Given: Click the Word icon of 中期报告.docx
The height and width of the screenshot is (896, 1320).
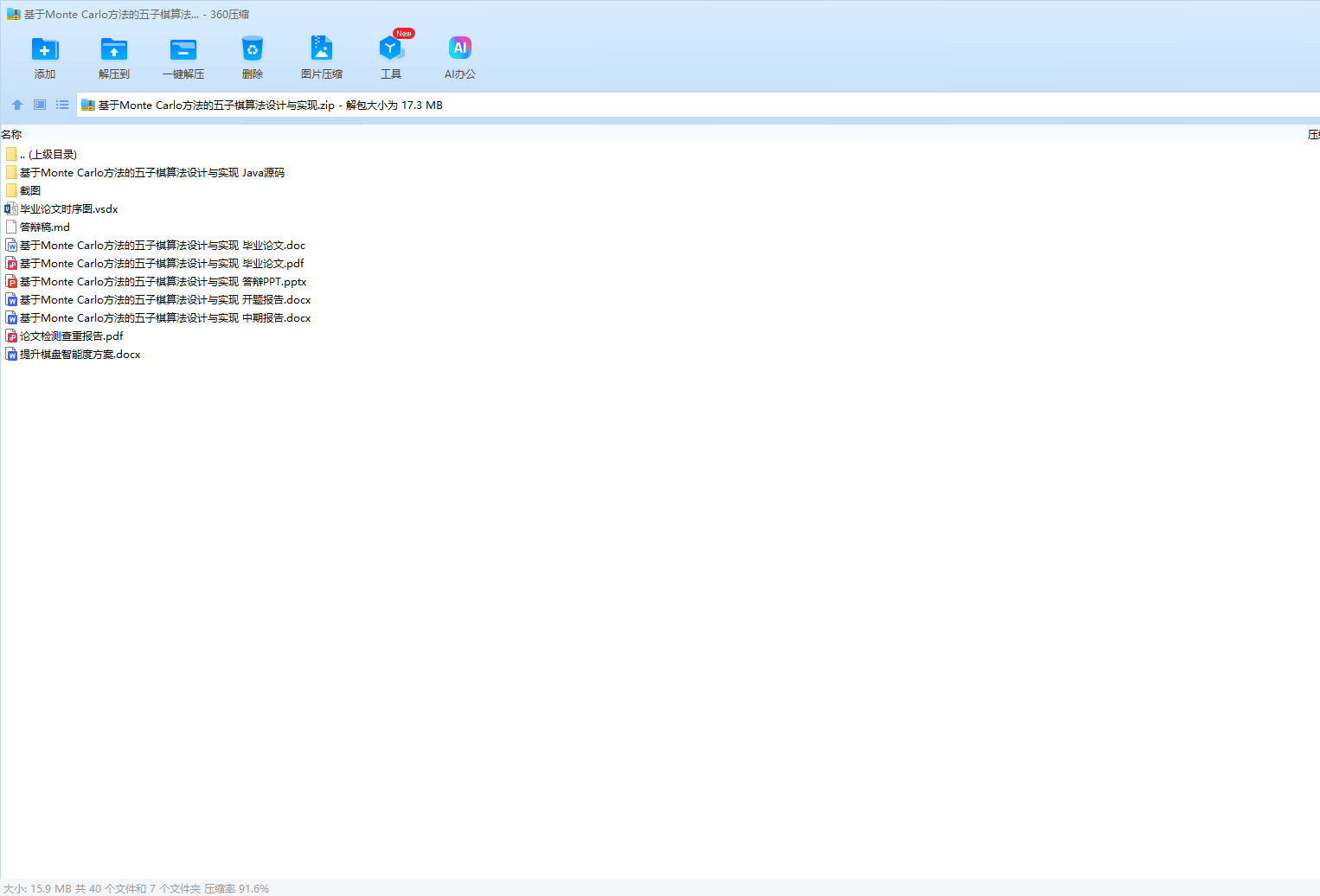Looking at the screenshot, I should pos(11,318).
